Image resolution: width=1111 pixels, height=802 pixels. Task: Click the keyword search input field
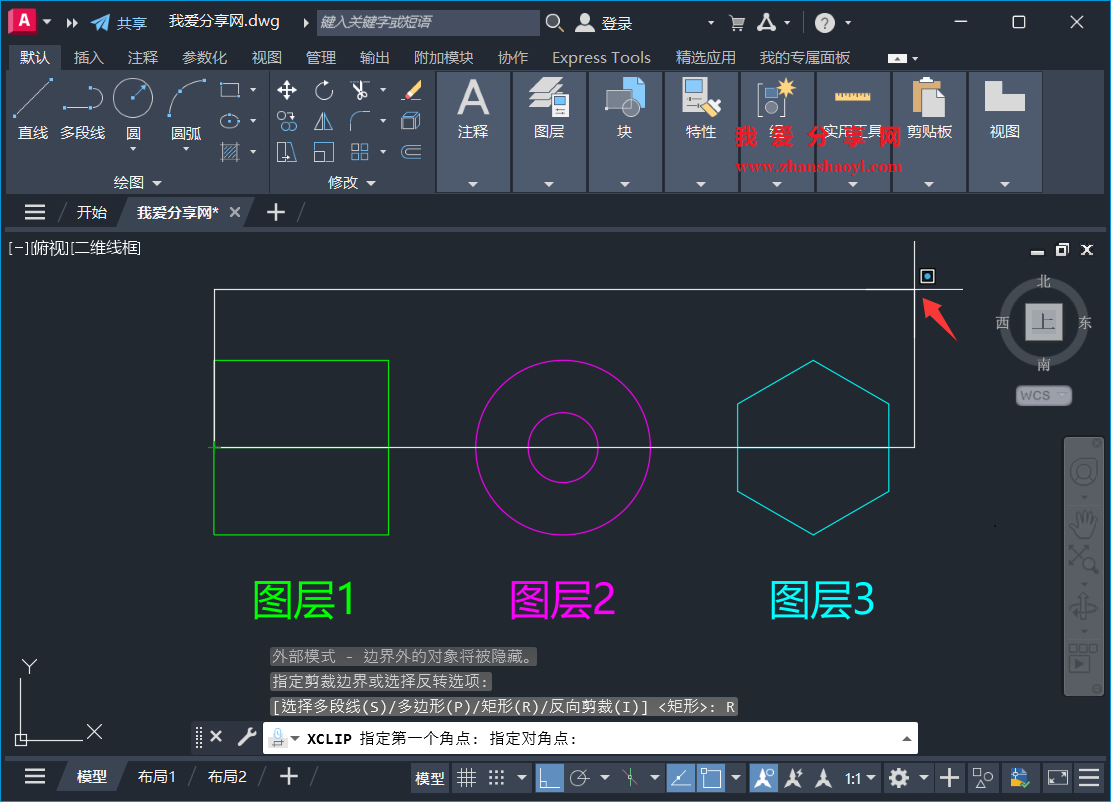pyautogui.click(x=430, y=21)
